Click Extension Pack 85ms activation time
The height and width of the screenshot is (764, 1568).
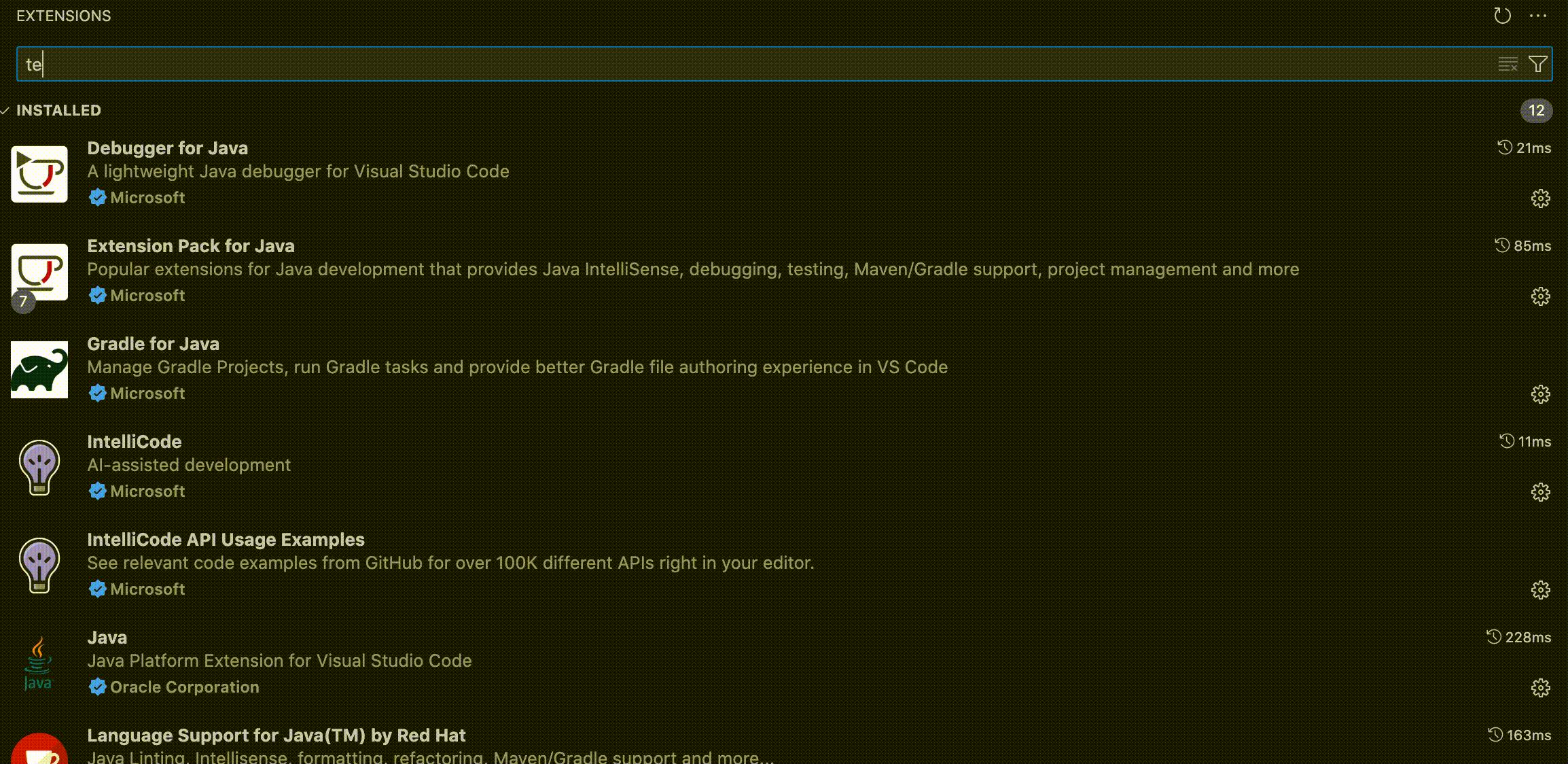tap(1522, 245)
